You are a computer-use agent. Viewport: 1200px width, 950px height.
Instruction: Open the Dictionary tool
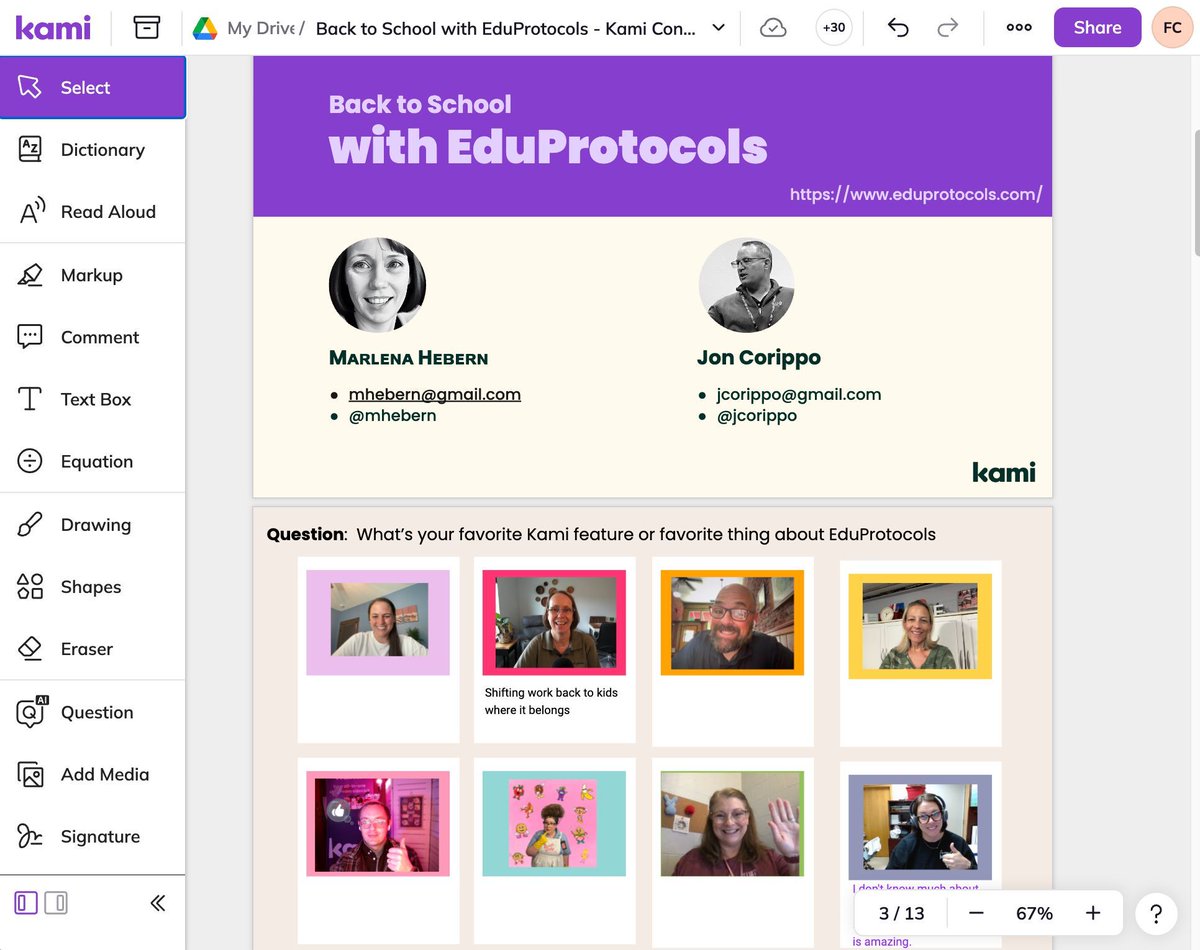[x=92, y=150]
